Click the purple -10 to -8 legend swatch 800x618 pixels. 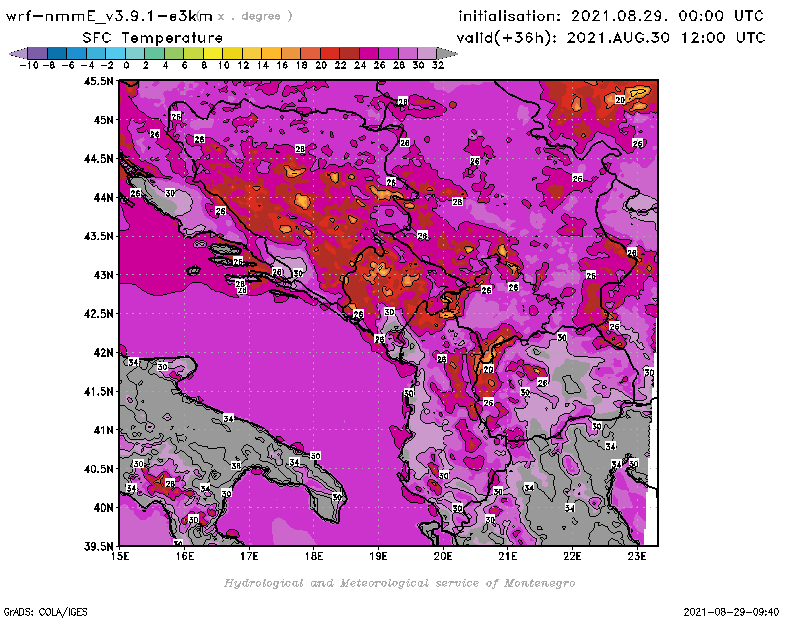coord(38,54)
